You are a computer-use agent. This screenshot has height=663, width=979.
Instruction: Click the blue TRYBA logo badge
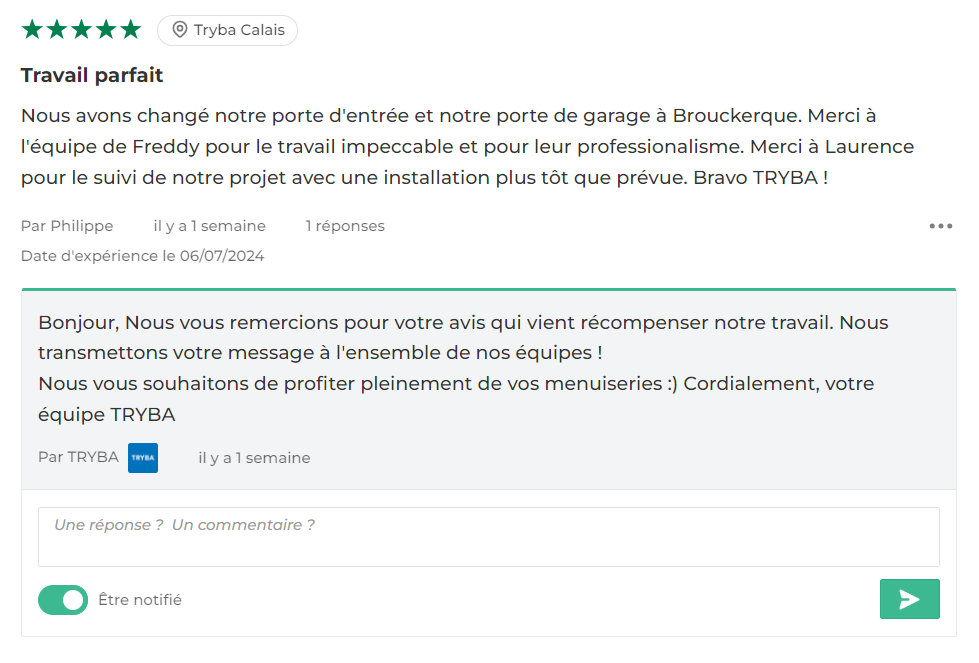(x=142, y=458)
